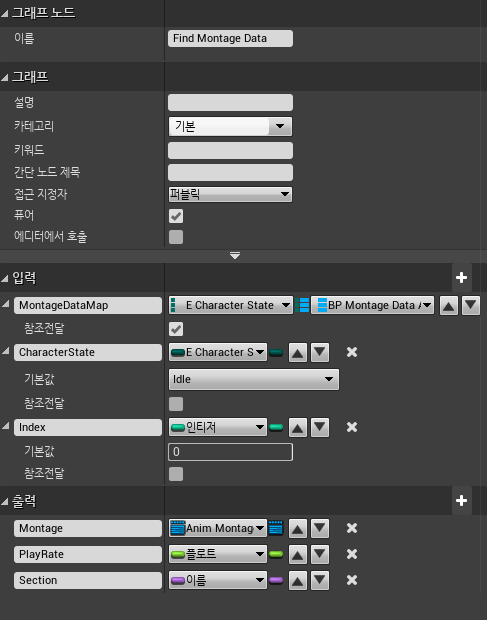This screenshot has height=620, width=487.
Task: Move Index parameter up
Action: click(x=298, y=427)
